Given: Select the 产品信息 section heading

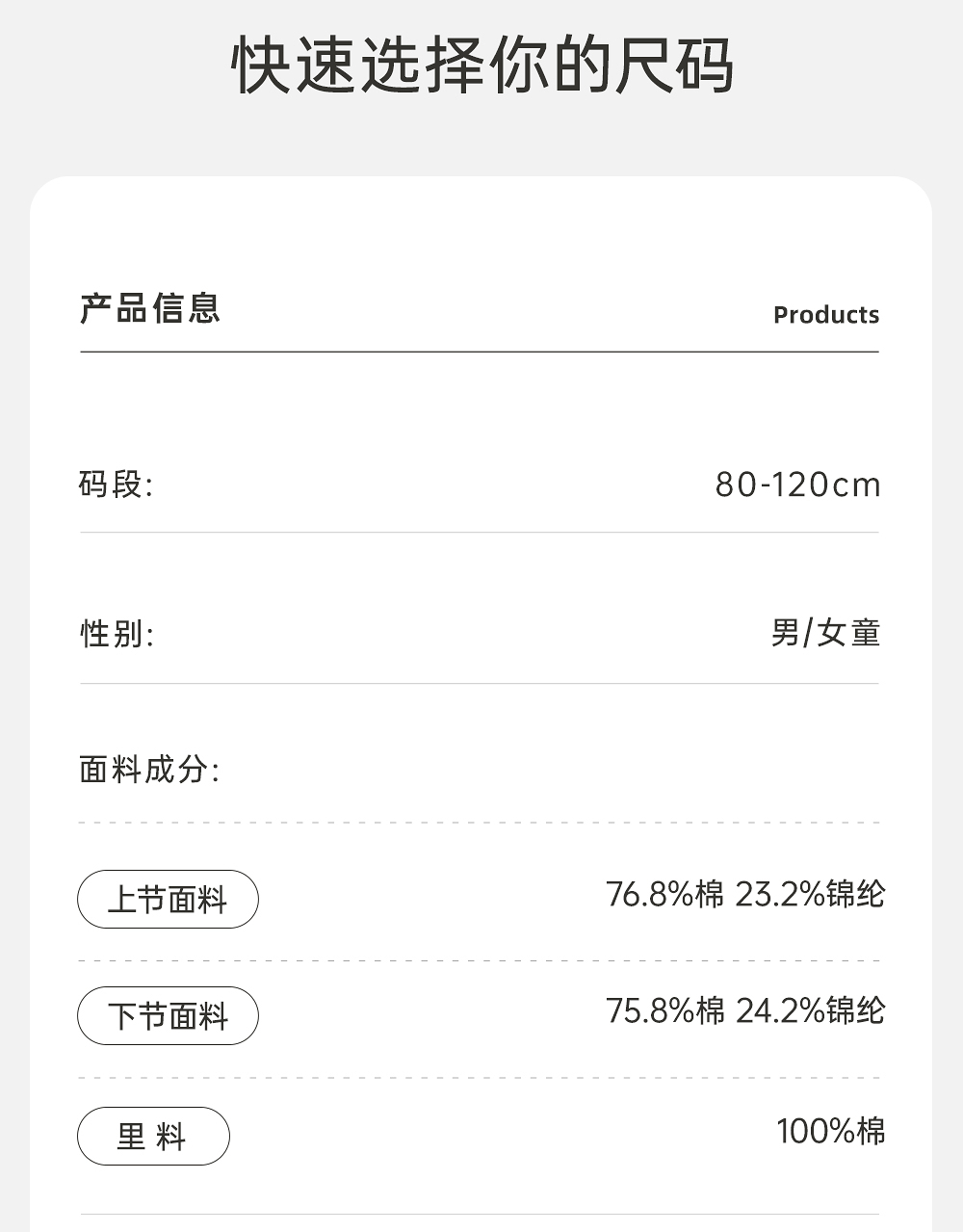Looking at the screenshot, I should point(150,309).
